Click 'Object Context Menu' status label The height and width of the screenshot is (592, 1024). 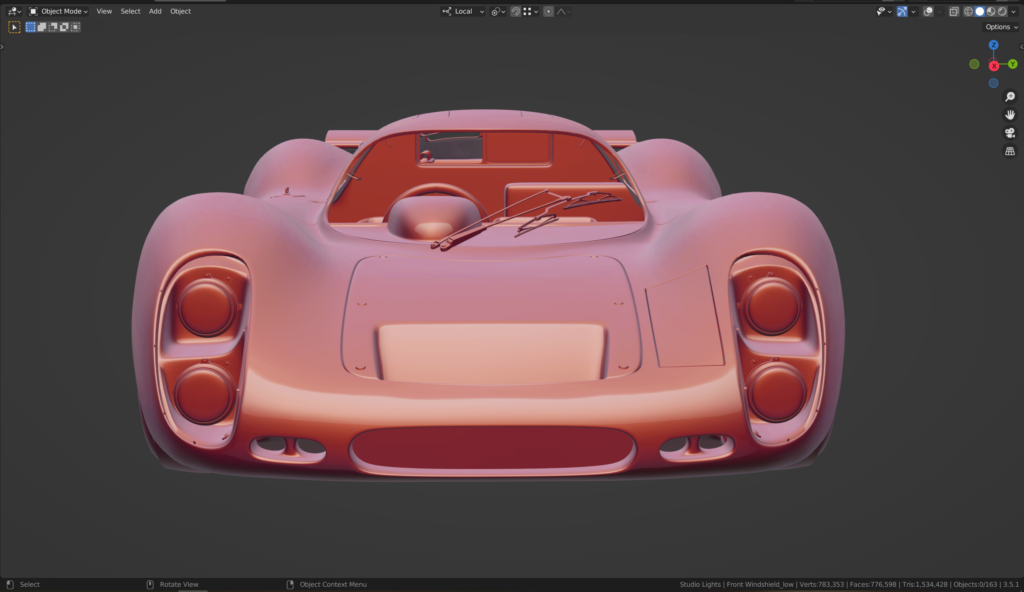tap(333, 584)
